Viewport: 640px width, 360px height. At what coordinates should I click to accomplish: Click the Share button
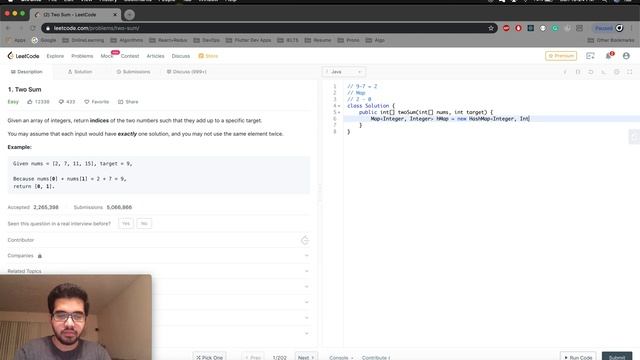pos(128,102)
